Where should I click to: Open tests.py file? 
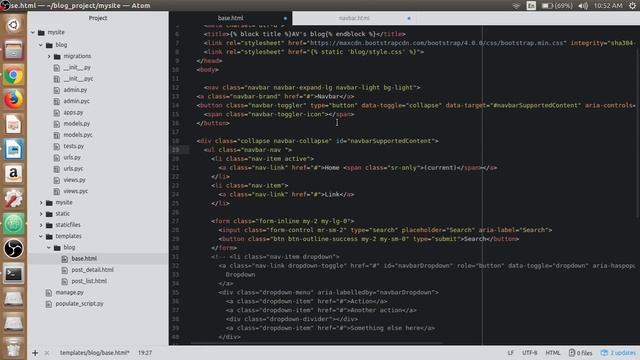[73, 146]
